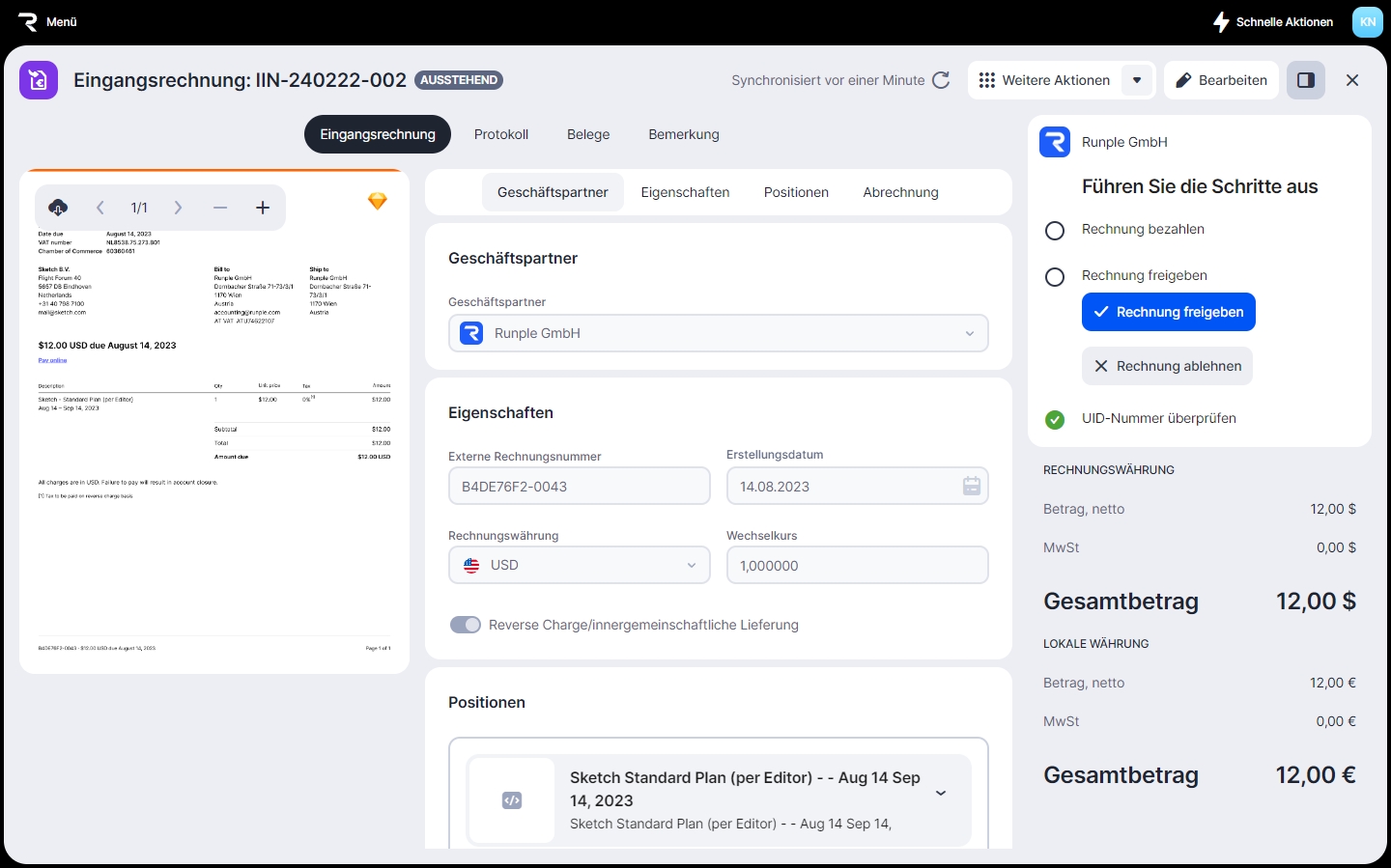The width and height of the screenshot is (1391, 868).
Task: Click the blue Rechnung freigeben button
Action: [1168, 312]
